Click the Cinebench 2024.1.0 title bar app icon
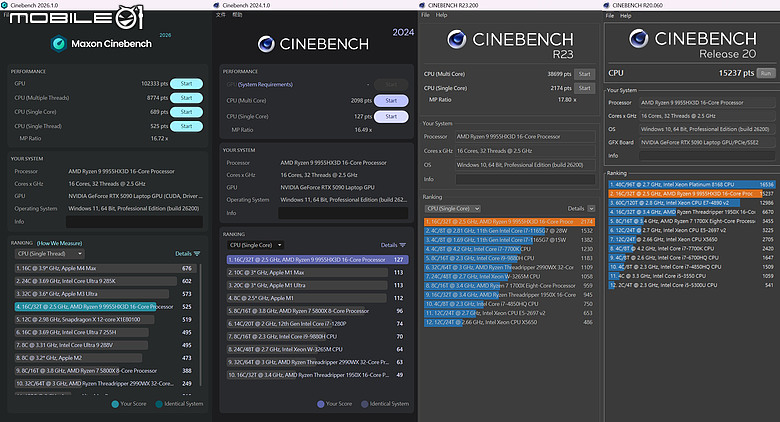The image size is (780, 422). pyautogui.click(x=216, y=5)
